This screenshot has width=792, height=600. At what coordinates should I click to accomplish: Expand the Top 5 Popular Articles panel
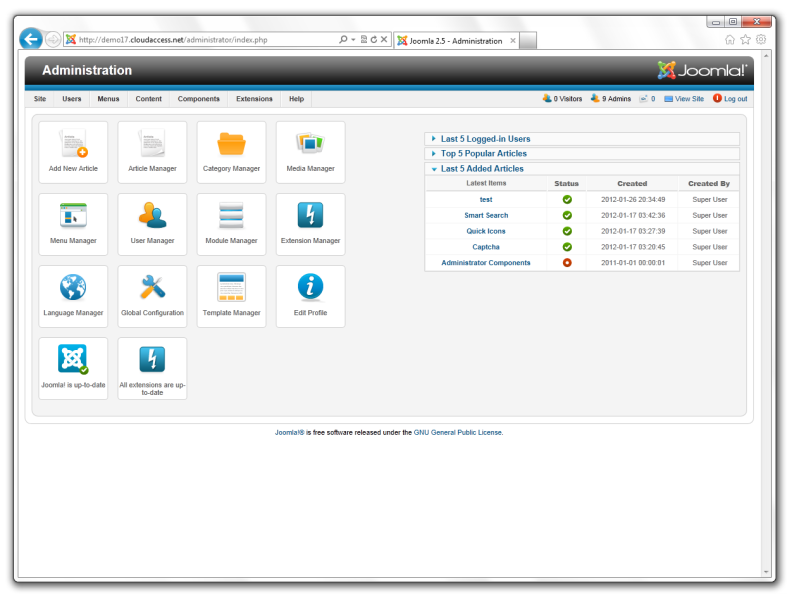[x=582, y=154]
